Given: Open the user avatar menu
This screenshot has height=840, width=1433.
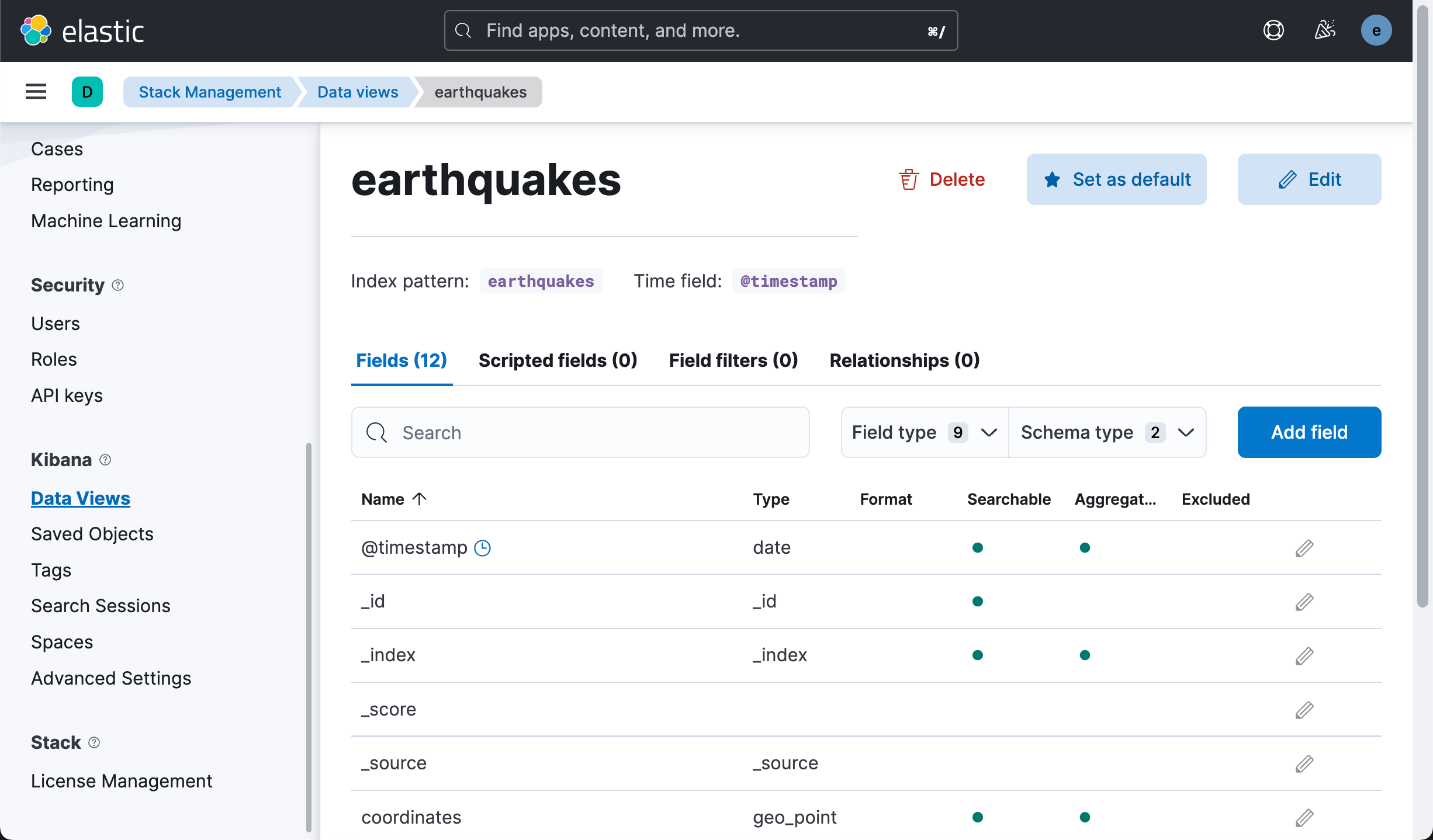Looking at the screenshot, I should (x=1376, y=30).
